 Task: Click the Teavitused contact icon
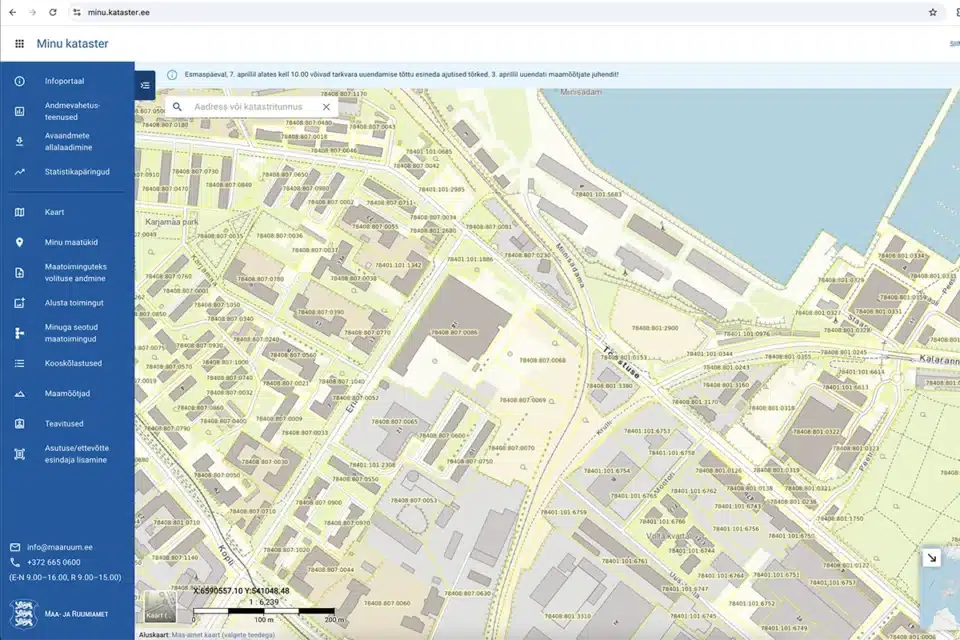pyautogui.click(x=20, y=424)
